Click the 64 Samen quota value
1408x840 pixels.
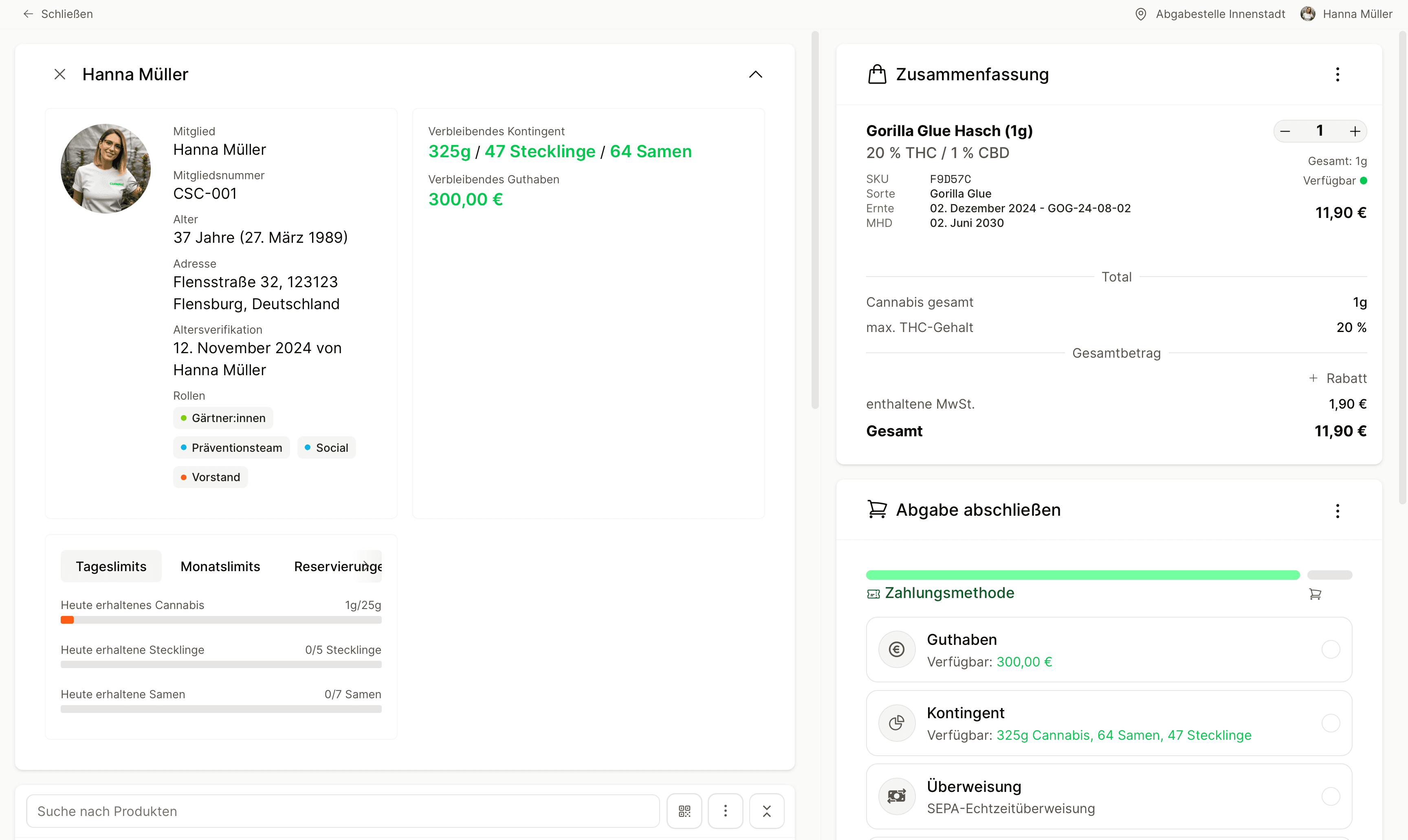tap(651, 151)
